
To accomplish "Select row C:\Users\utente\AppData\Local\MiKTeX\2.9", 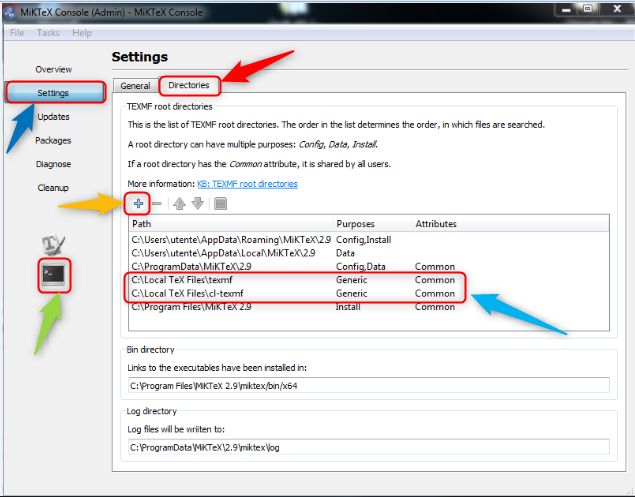I will pos(369,253).
